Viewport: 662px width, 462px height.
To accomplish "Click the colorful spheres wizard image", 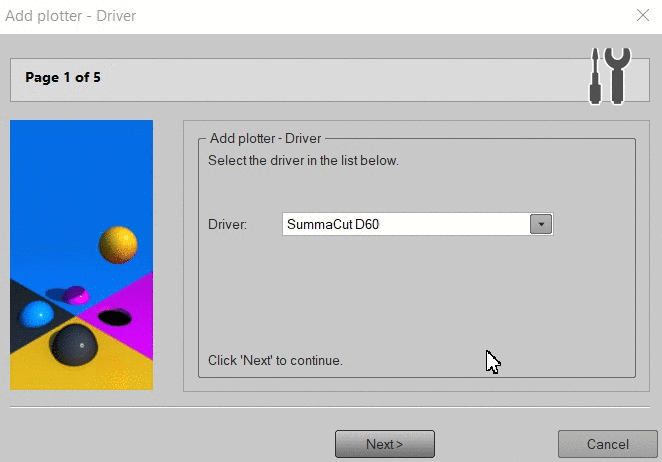I will pos(81,255).
